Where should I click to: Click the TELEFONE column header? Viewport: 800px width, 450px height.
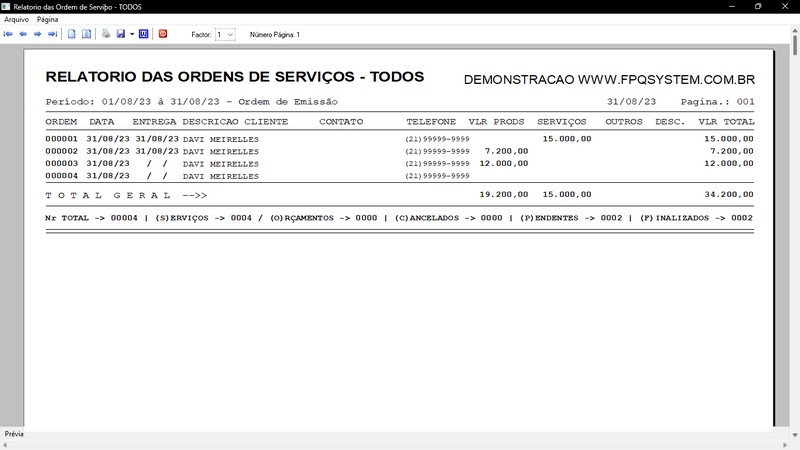pos(431,122)
